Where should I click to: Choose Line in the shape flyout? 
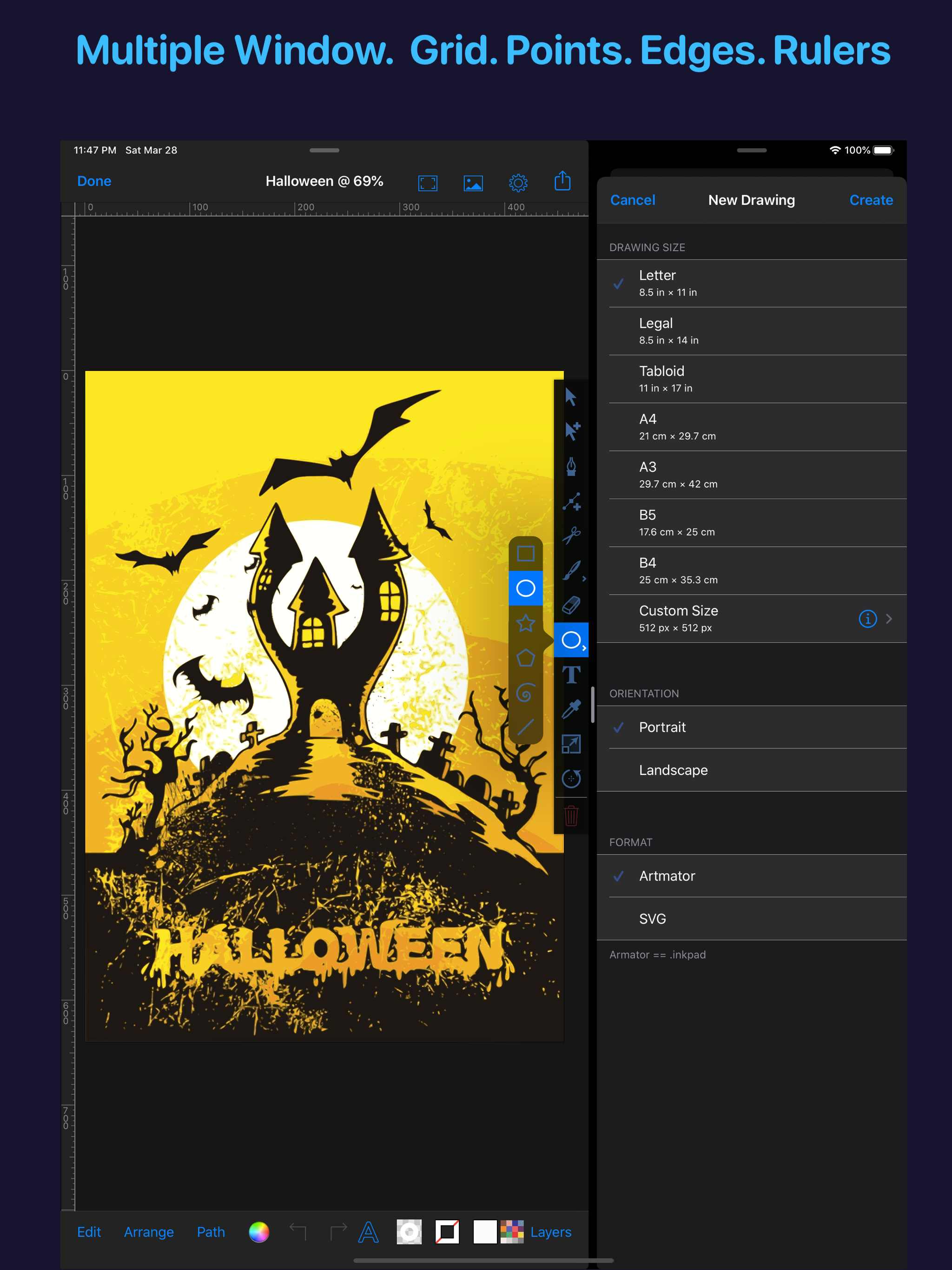click(x=526, y=728)
